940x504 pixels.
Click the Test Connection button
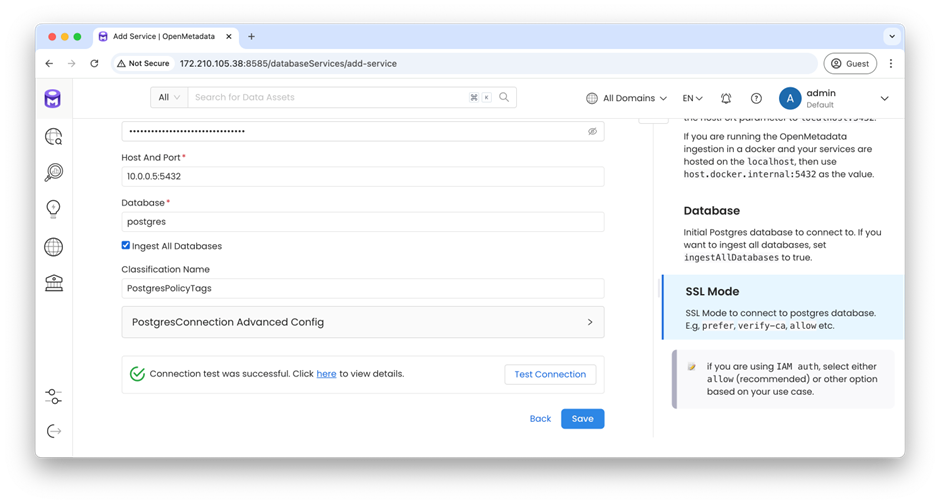pos(550,374)
